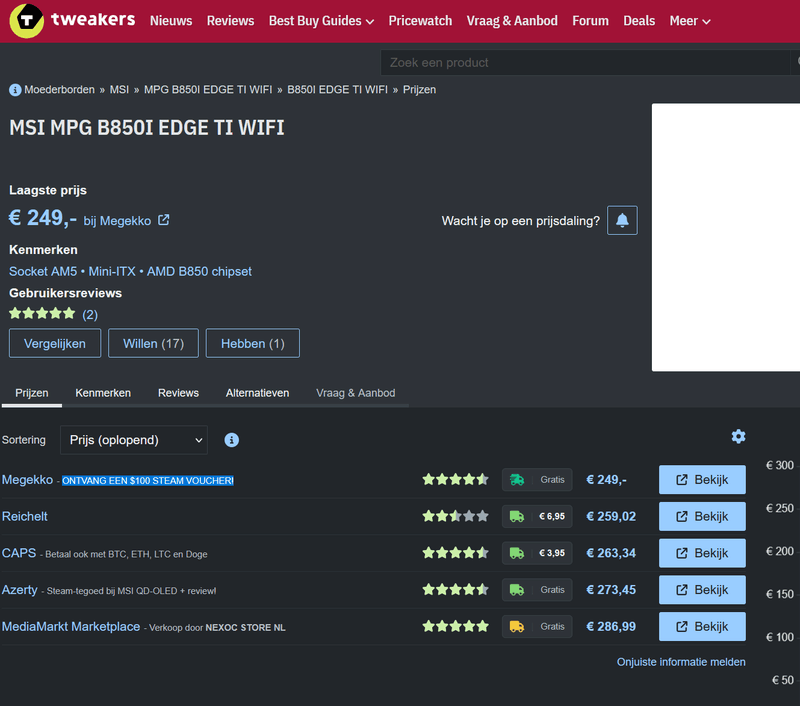
Task: Click Bekijk button for MediaMarkt Marketplace
Action: [702, 626]
